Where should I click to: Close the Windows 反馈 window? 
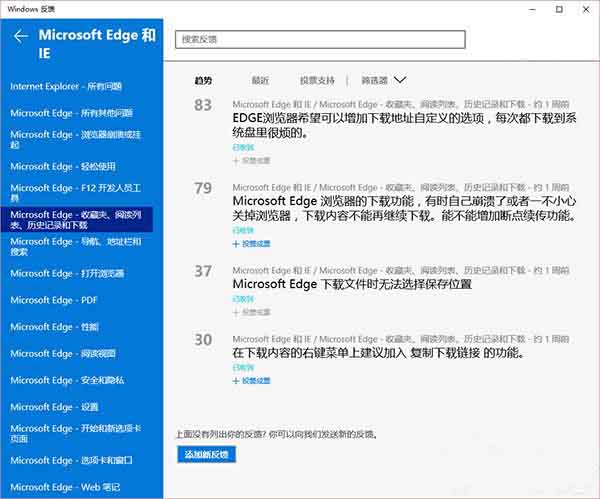pyautogui.click(x=586, y=9)
